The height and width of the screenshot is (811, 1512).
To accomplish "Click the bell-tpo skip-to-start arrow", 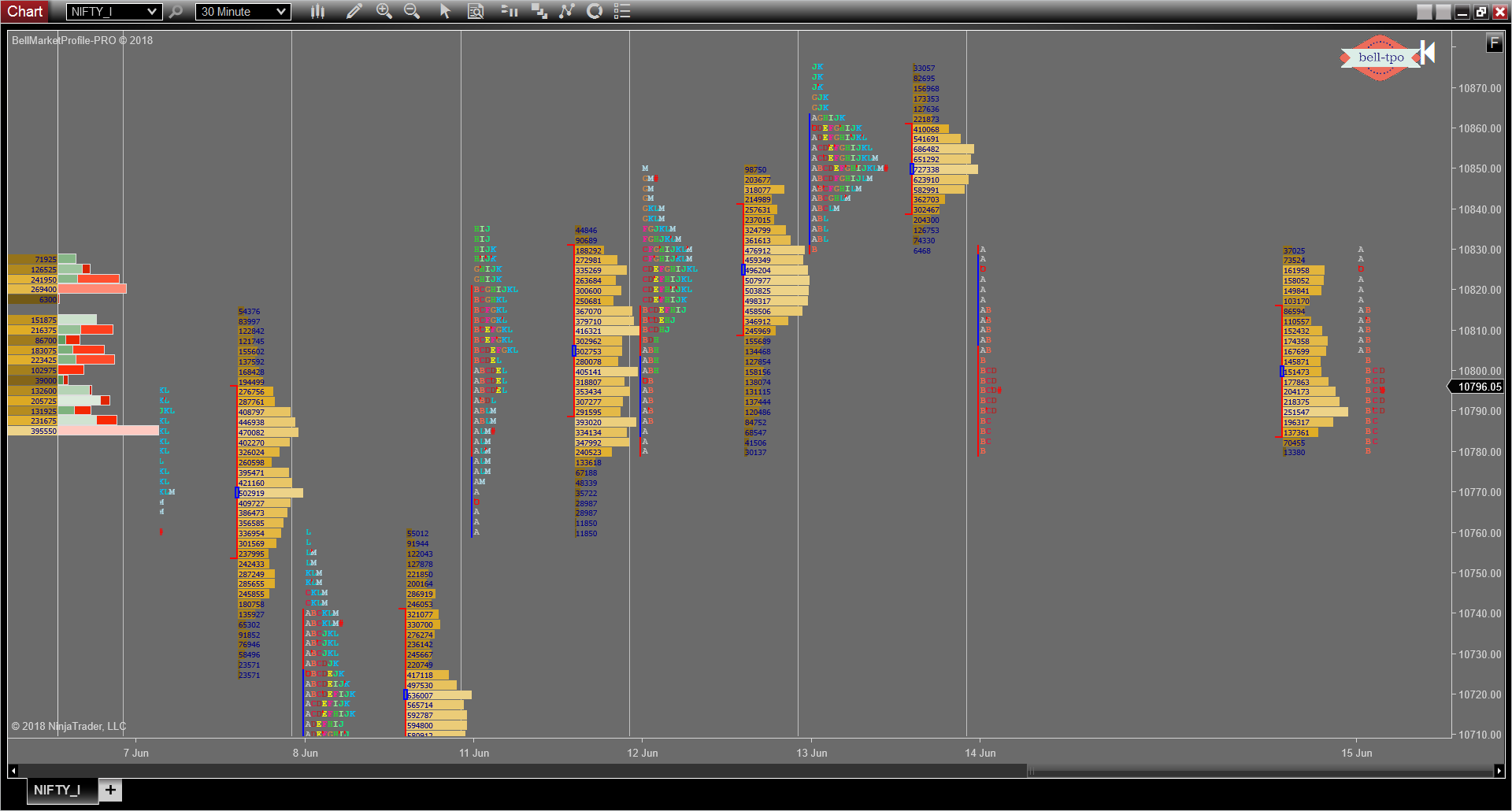I will pyautogui.click(x=1428, y=53).
